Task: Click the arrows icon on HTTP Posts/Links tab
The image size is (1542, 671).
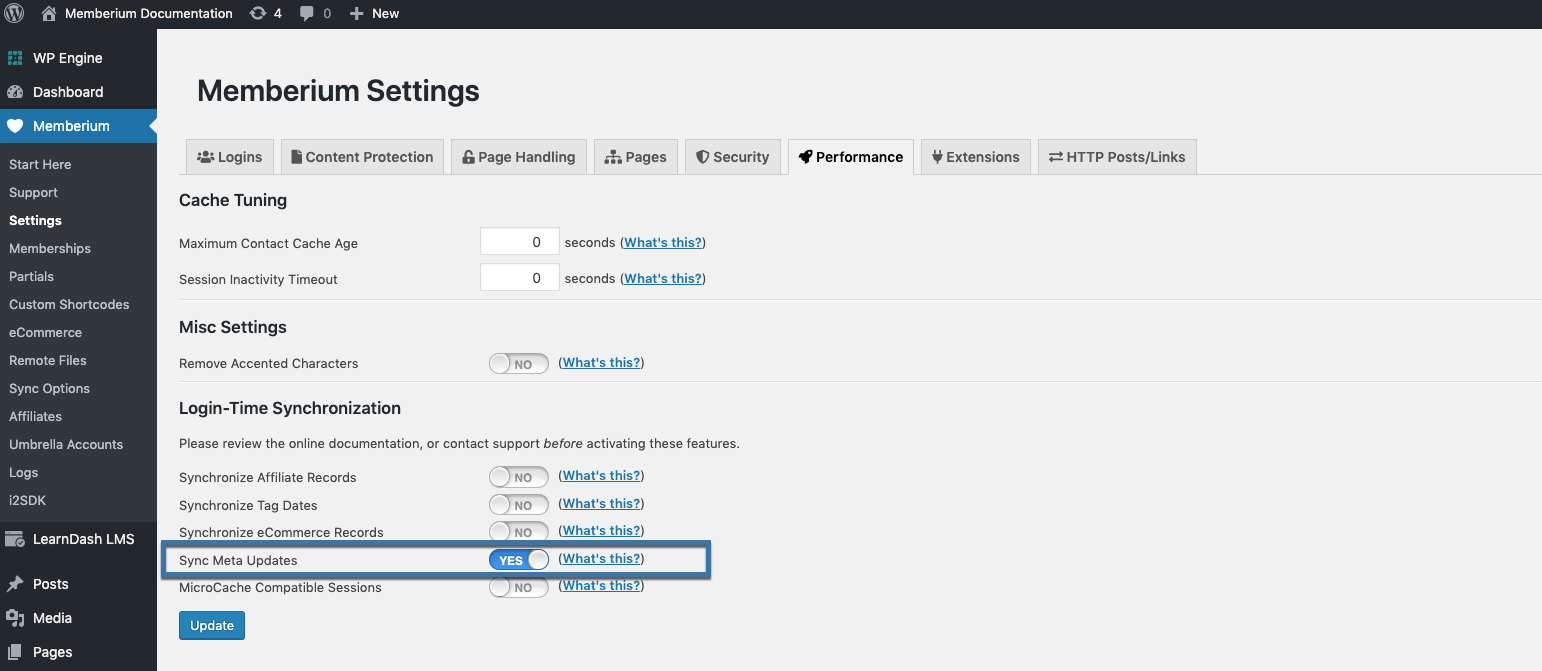Action: point(1056,157)
